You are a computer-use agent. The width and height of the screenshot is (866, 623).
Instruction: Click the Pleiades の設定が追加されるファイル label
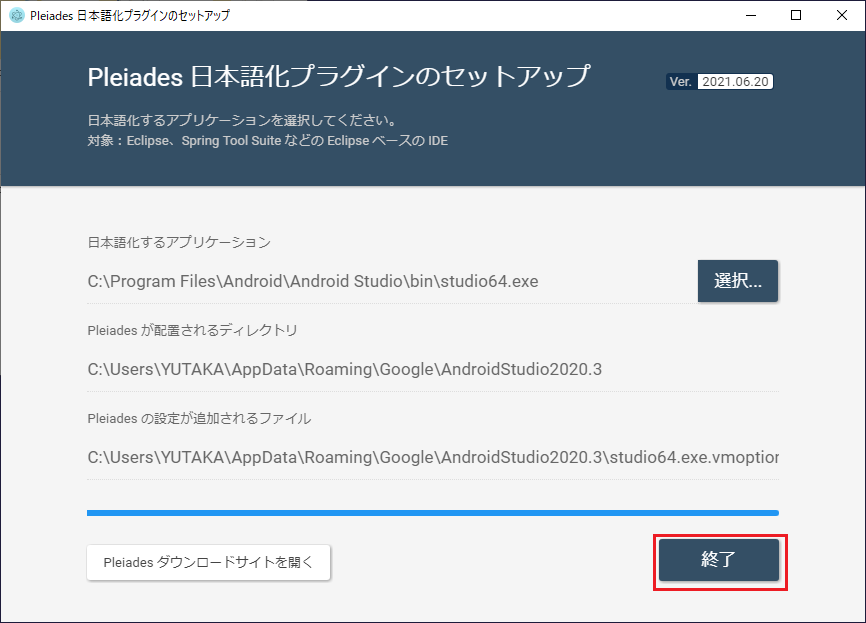pyautogui.click(x=199, y=419)
